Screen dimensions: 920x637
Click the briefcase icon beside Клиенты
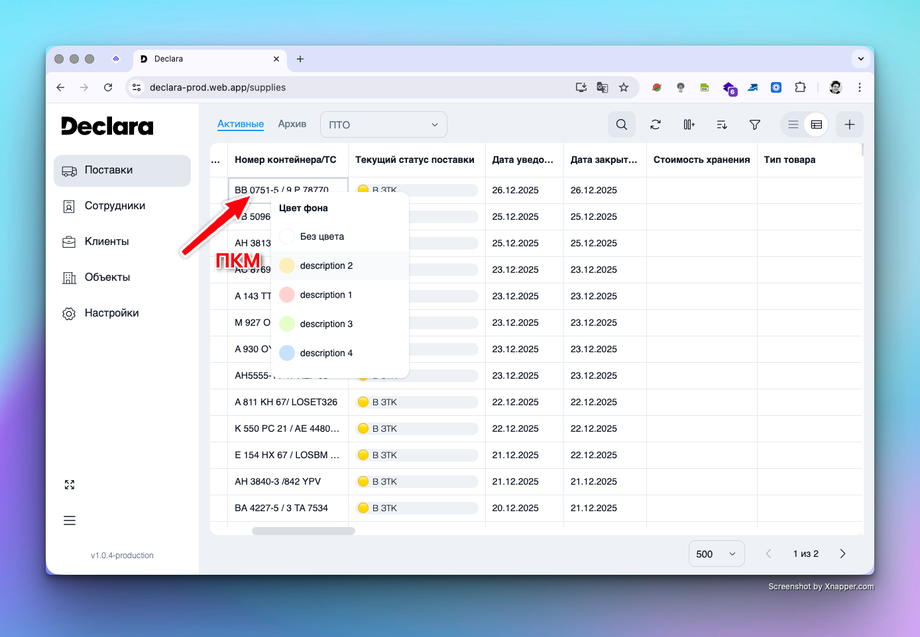click(x=69, y=242)
